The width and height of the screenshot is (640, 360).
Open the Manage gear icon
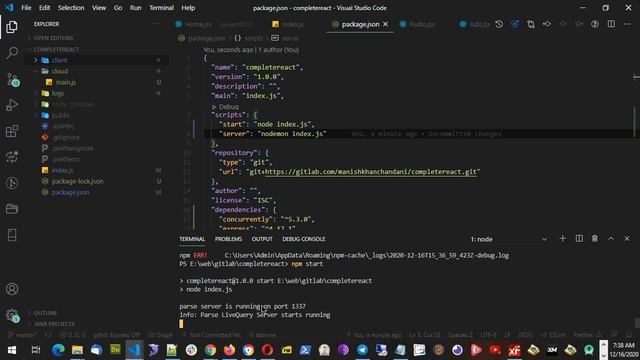pos(12,315)
